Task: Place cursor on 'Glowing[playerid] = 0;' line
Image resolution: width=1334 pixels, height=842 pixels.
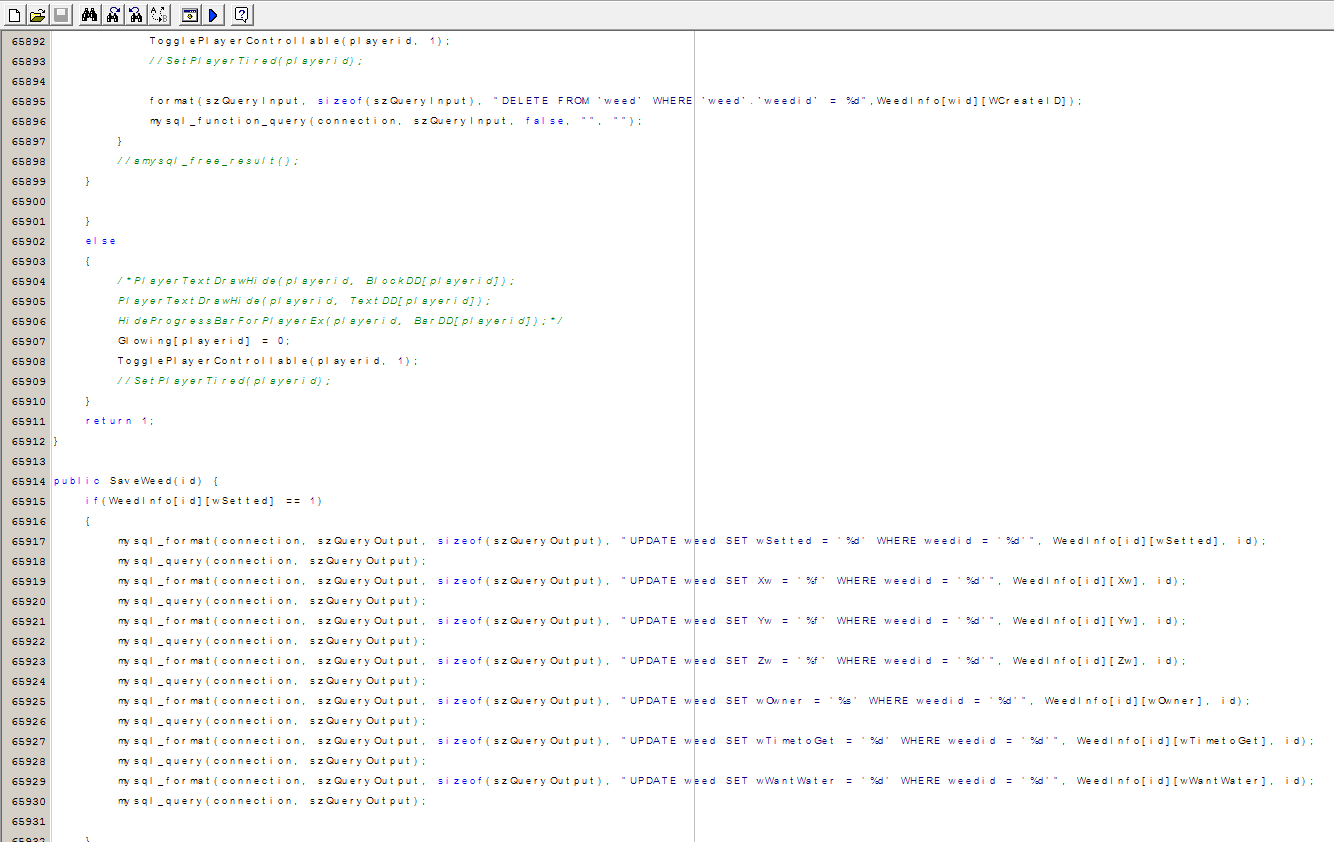Action: click(203, 341)
